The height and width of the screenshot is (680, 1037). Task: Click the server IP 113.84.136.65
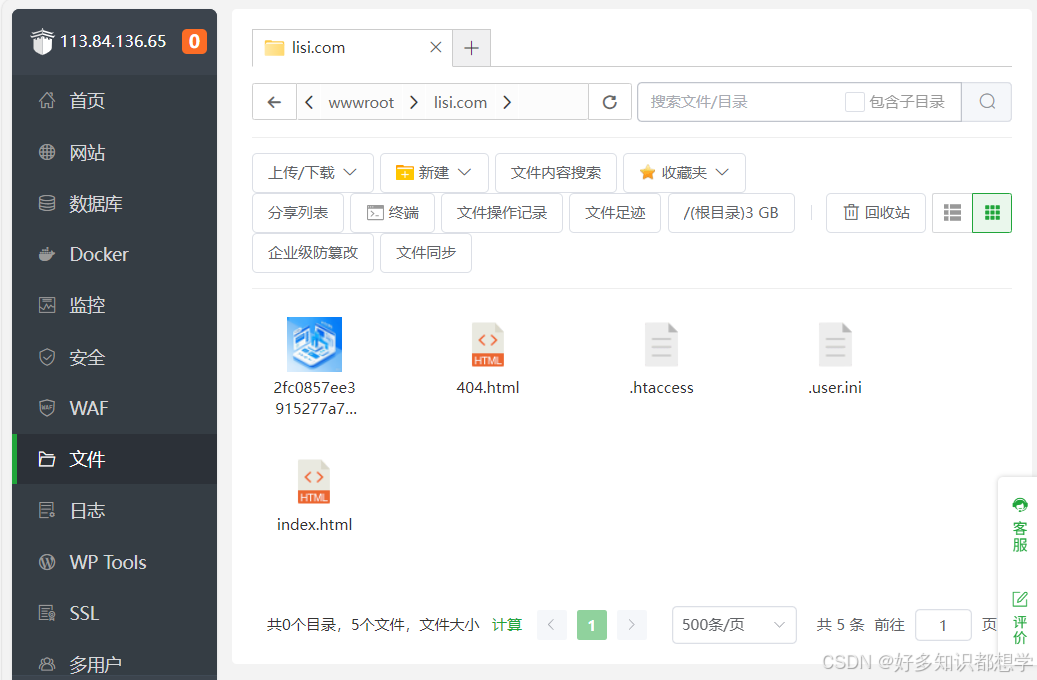(113, 42)
